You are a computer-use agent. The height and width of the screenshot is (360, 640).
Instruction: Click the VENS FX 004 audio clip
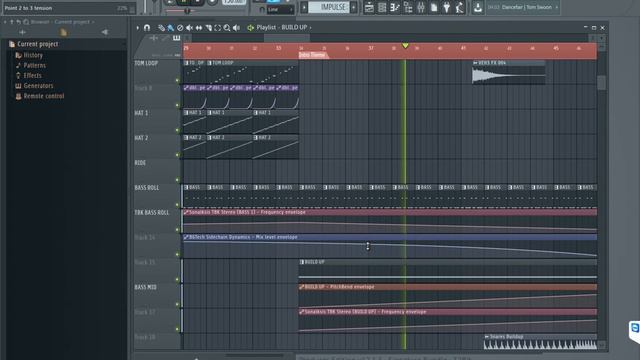pos(509,73)
